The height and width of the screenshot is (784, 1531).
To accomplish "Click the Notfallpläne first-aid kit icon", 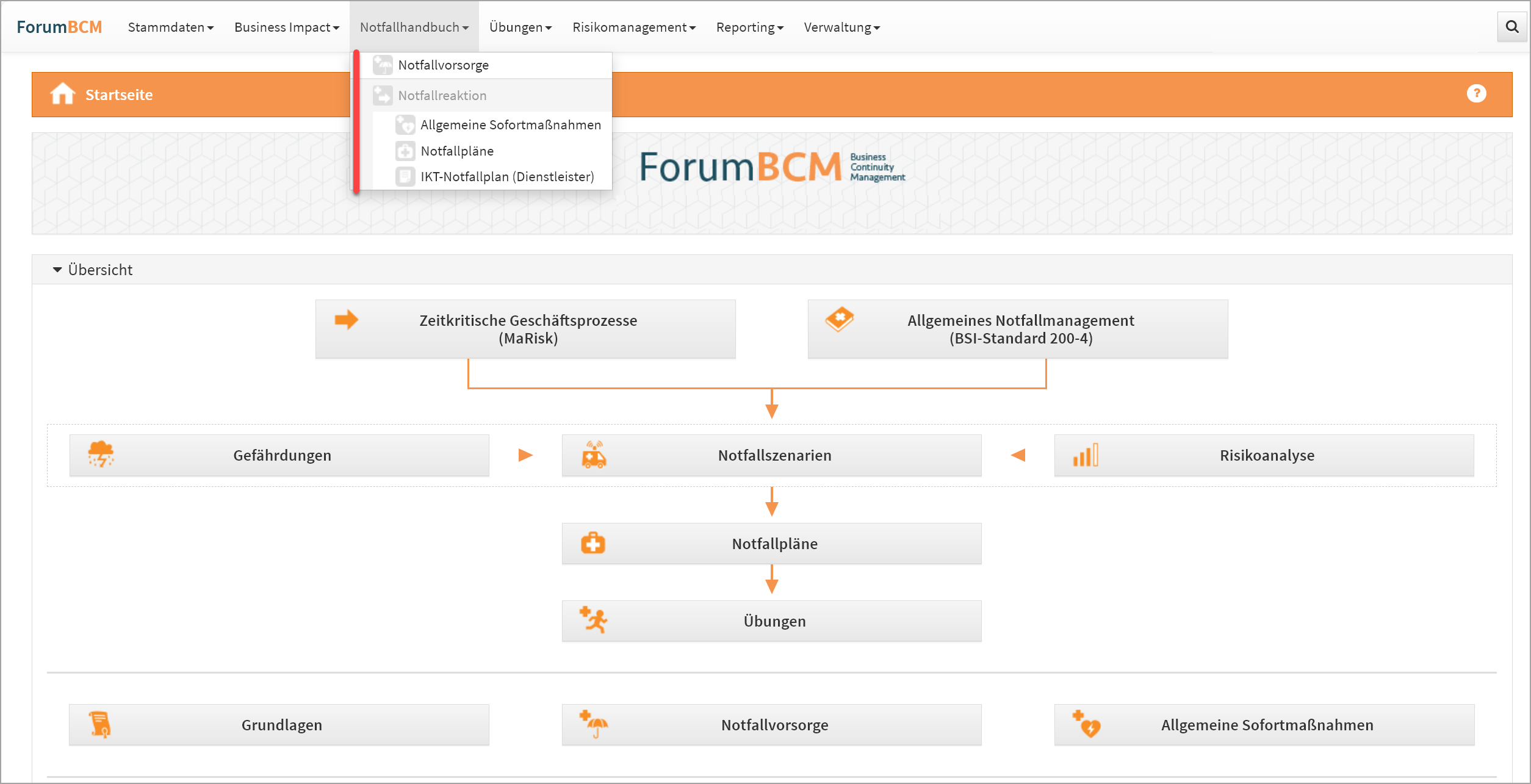I will click(593, 543).
